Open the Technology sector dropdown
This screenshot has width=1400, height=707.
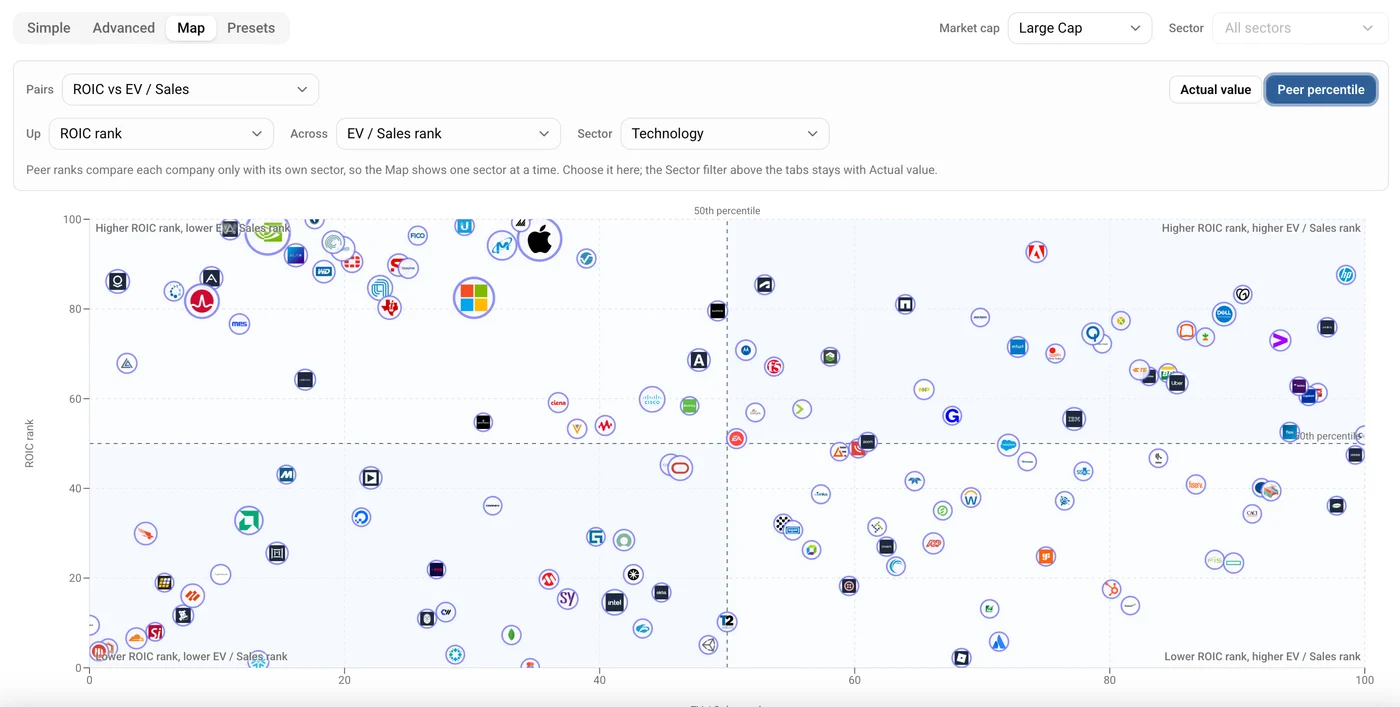pos(725,133)
